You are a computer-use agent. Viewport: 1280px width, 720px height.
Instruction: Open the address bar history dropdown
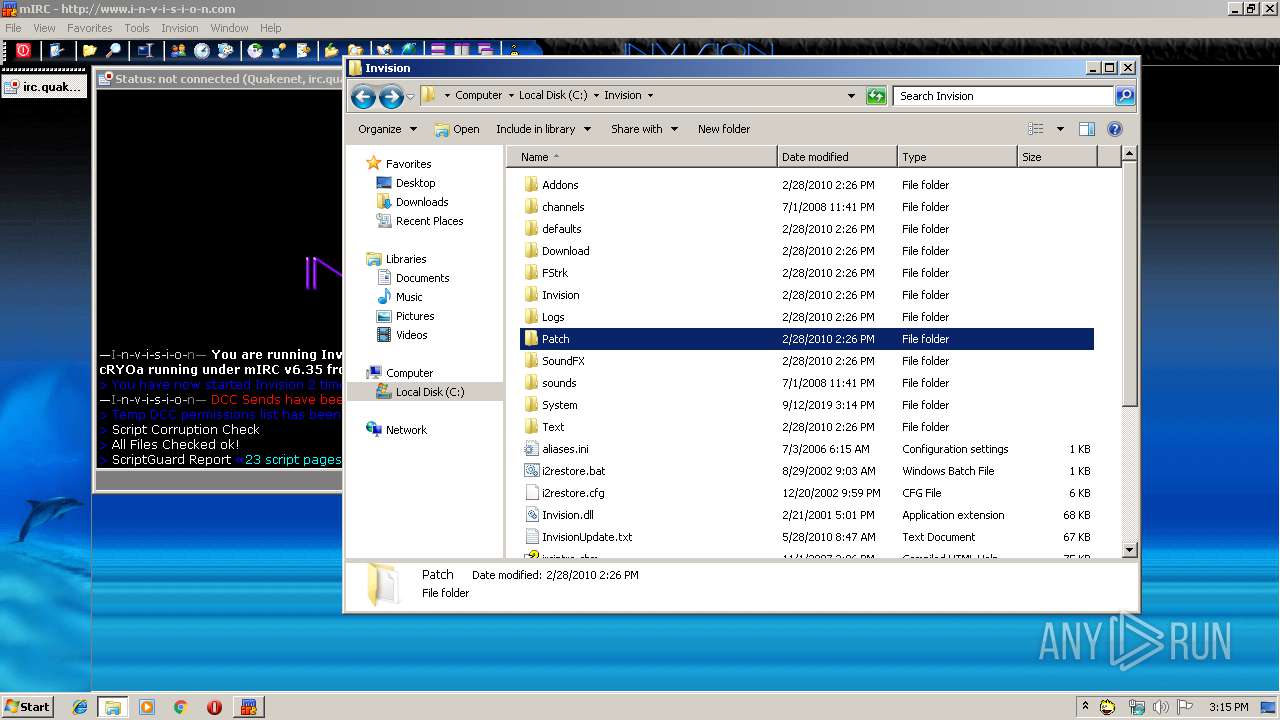[x=851, y=96]
